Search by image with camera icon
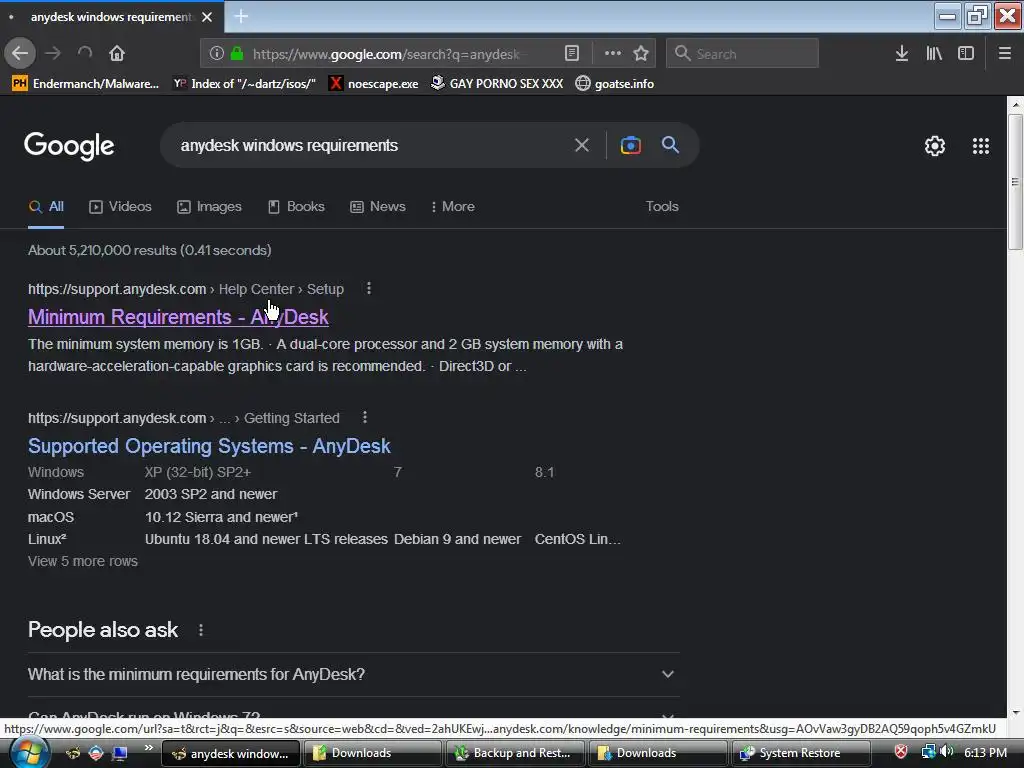Viewport: 1024px width, 768px height. [630, 145]
